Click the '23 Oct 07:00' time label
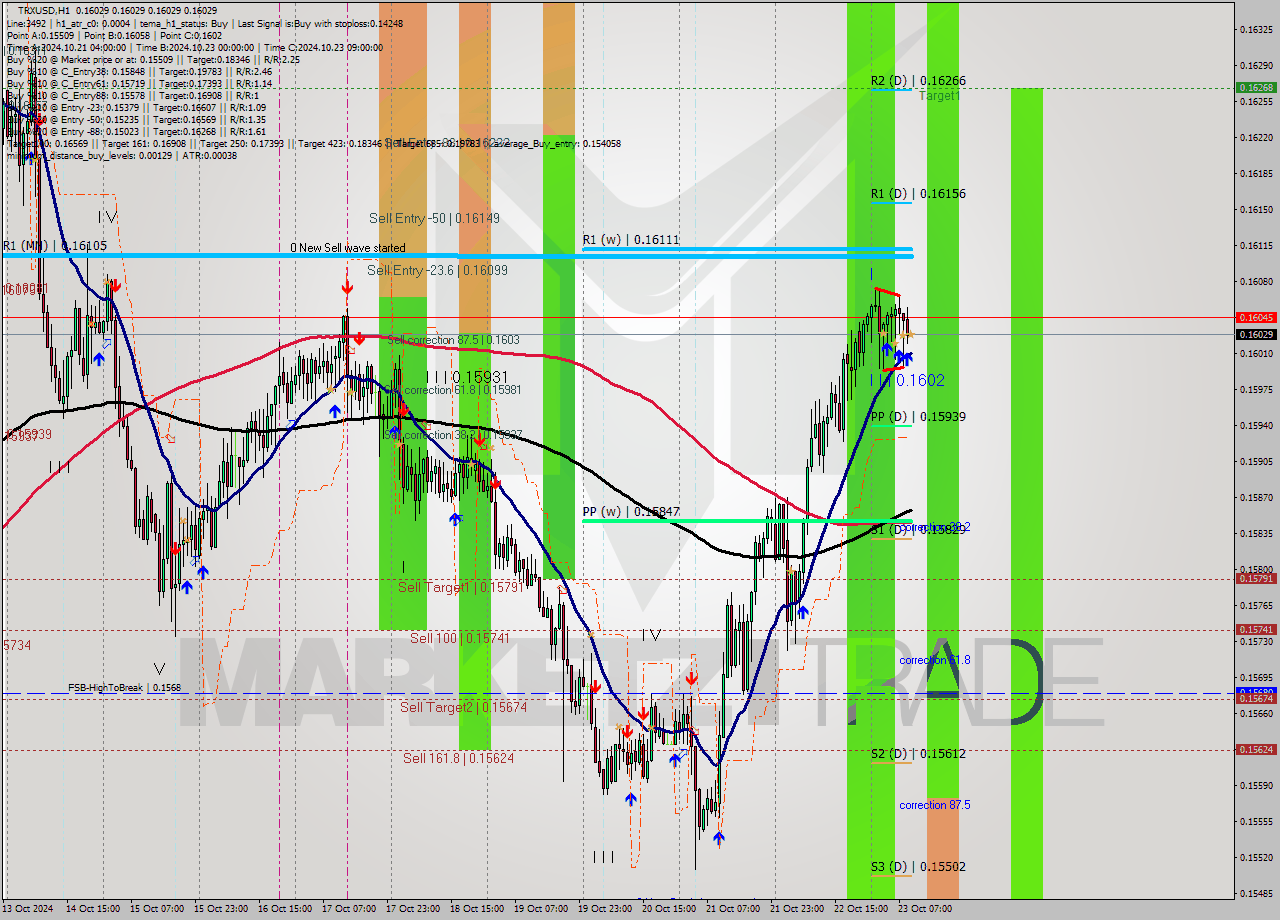Screen dimensions: 1280x920 (x=924, y=909)
